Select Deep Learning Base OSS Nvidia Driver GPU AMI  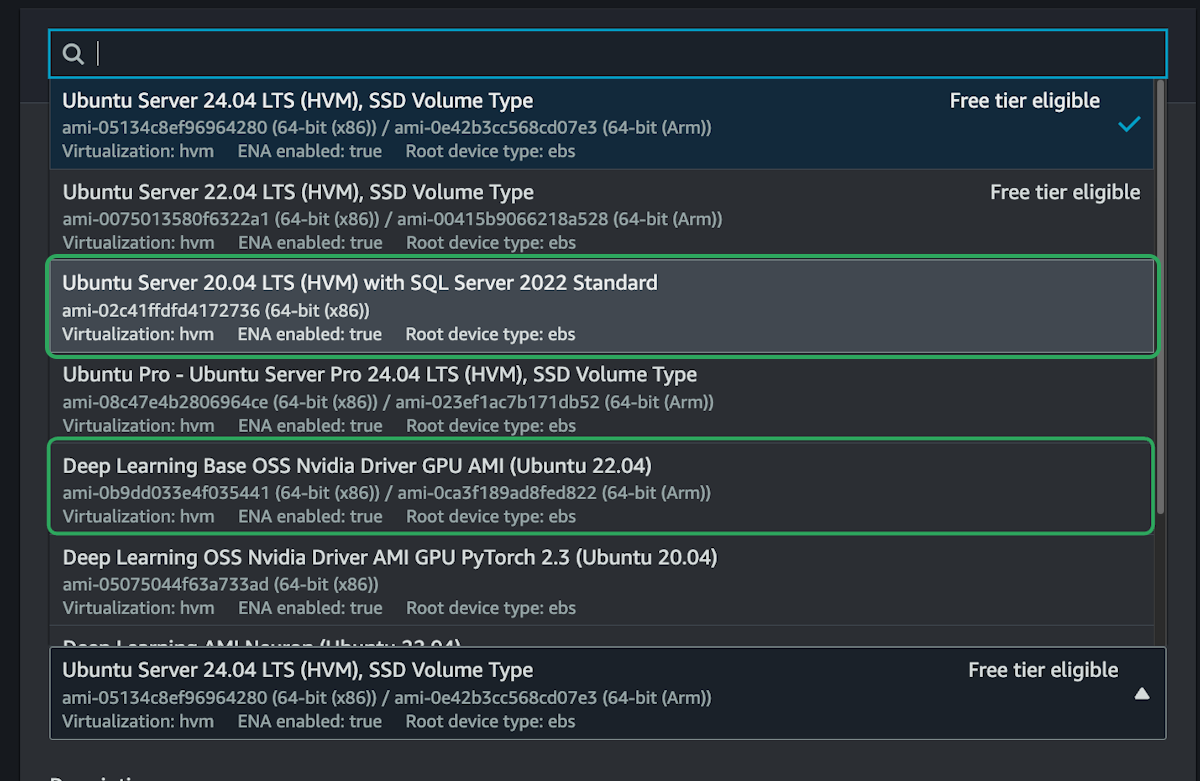(601, 490)
